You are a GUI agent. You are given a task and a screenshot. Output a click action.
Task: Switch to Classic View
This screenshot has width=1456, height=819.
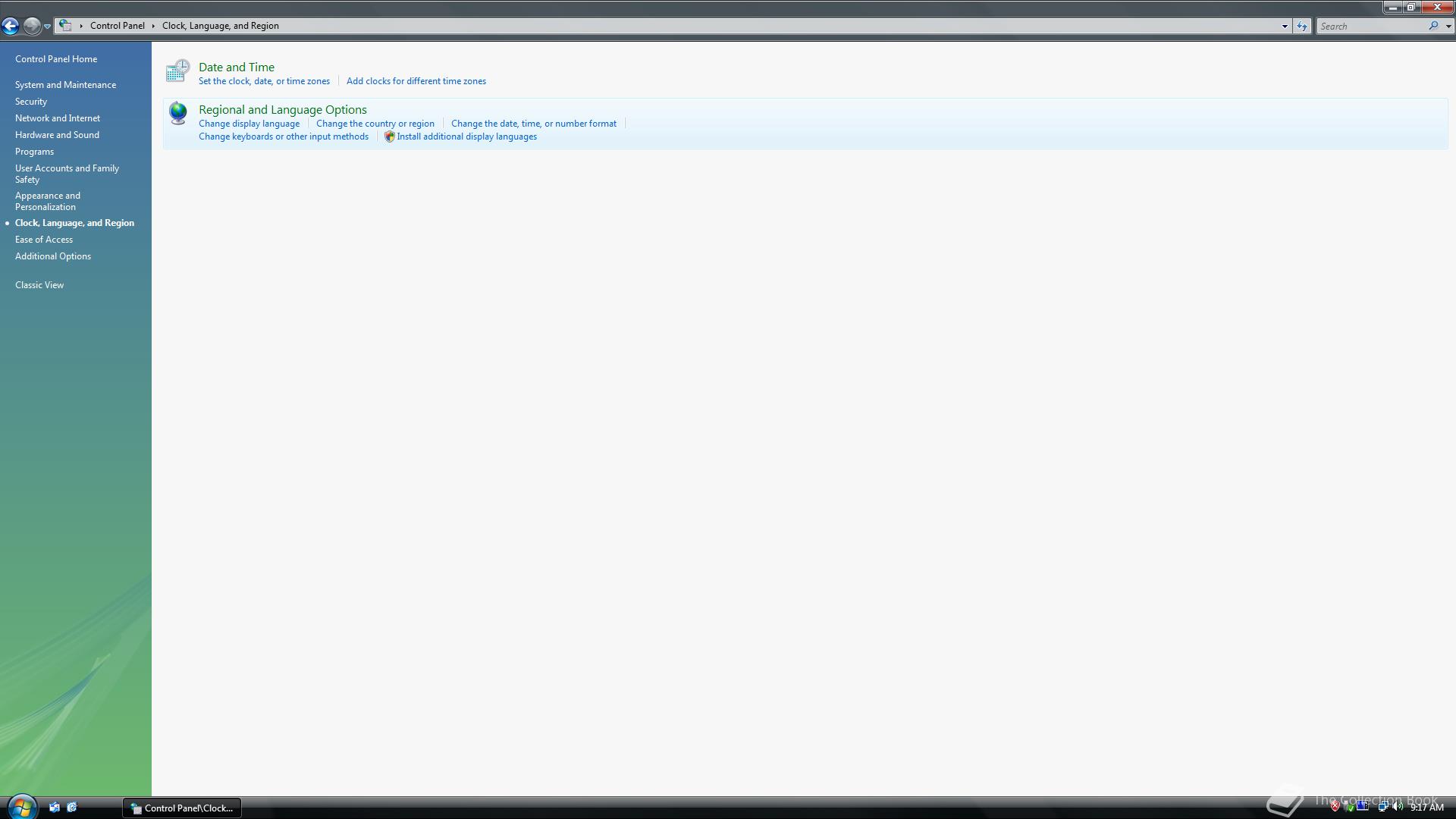(39, 285)
